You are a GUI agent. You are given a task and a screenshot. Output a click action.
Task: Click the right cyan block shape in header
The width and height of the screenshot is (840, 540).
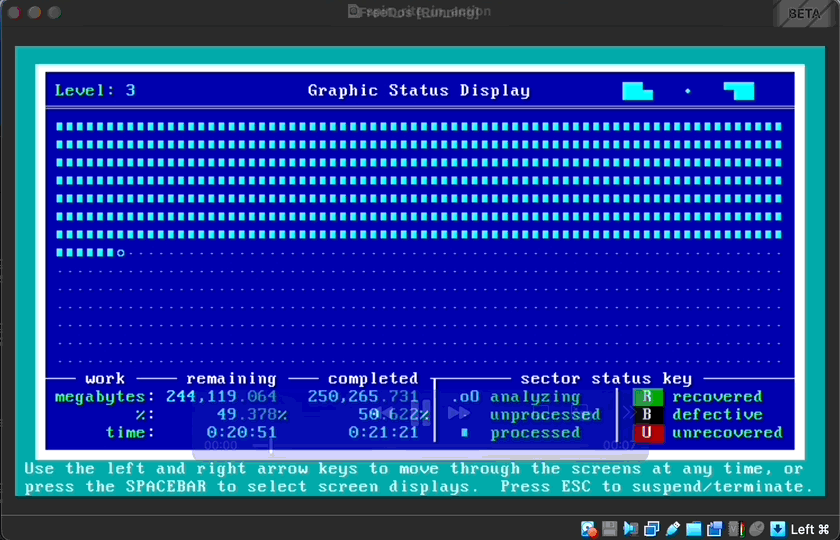tap(740, 91)
